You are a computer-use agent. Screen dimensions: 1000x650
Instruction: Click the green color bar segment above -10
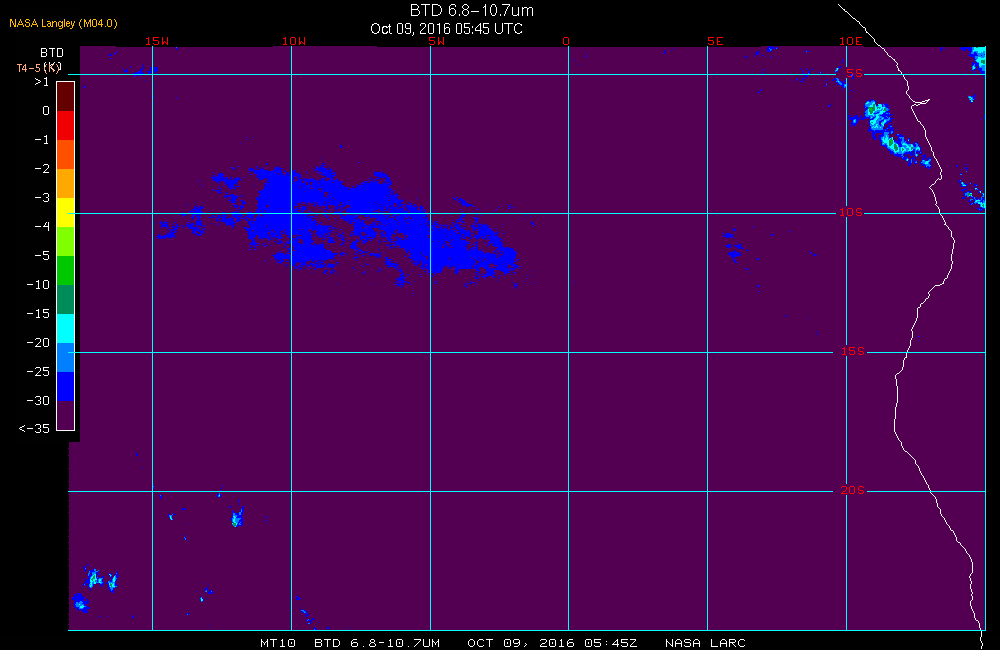(66, 270)
